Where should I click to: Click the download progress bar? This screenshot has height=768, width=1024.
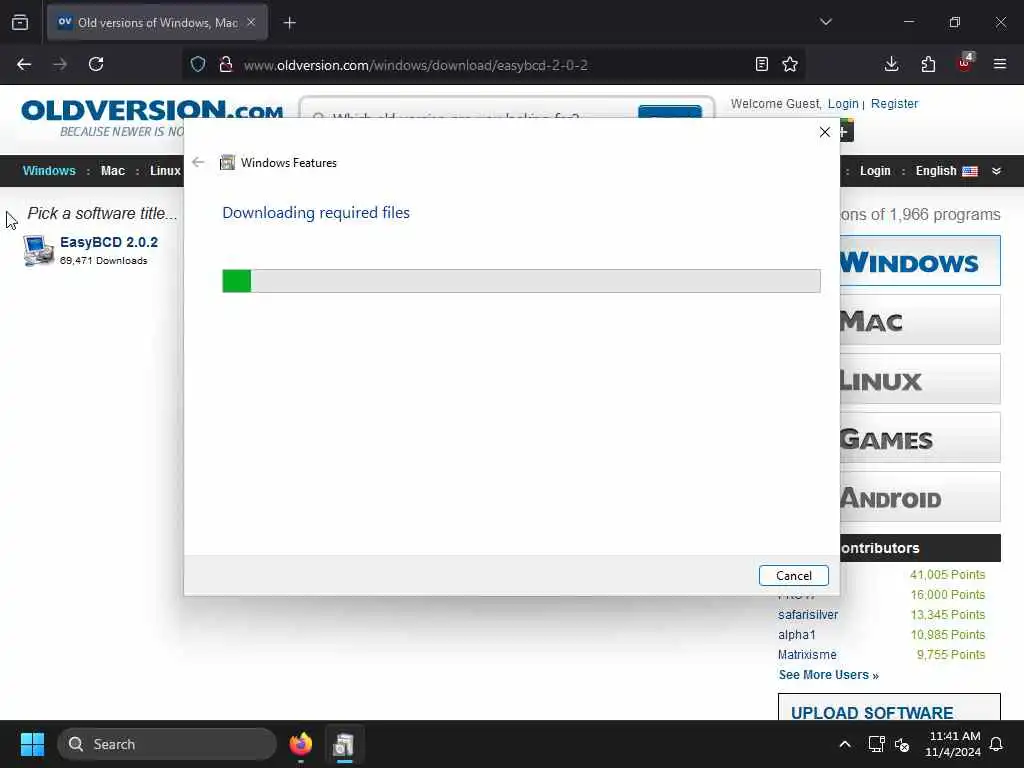point(521,281)
